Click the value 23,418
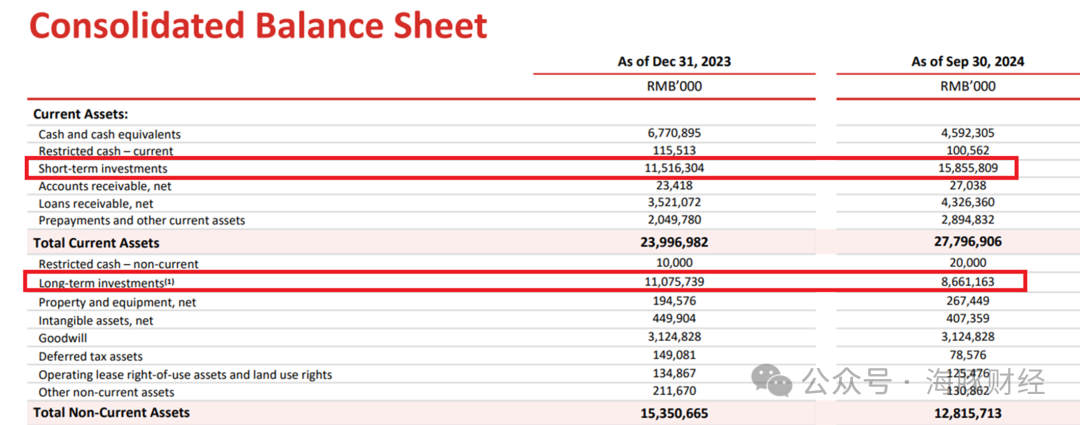1080x425 pixels. (674, 185)
